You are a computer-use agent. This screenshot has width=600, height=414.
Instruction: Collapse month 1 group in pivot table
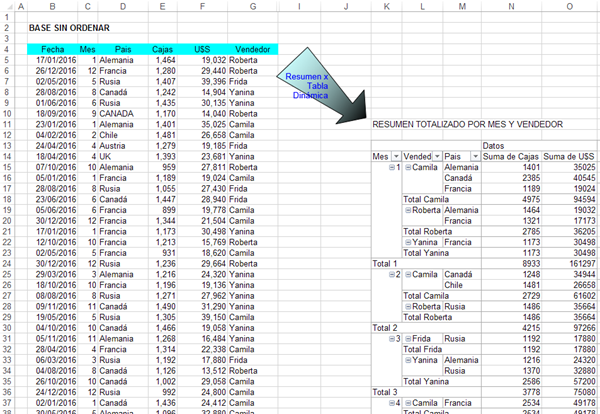point(392,167)
